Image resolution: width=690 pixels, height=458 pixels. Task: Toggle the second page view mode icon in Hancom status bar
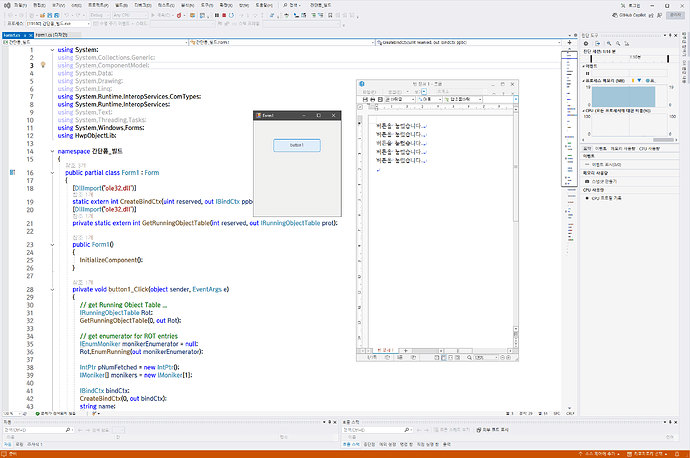[x=444, y=358]
